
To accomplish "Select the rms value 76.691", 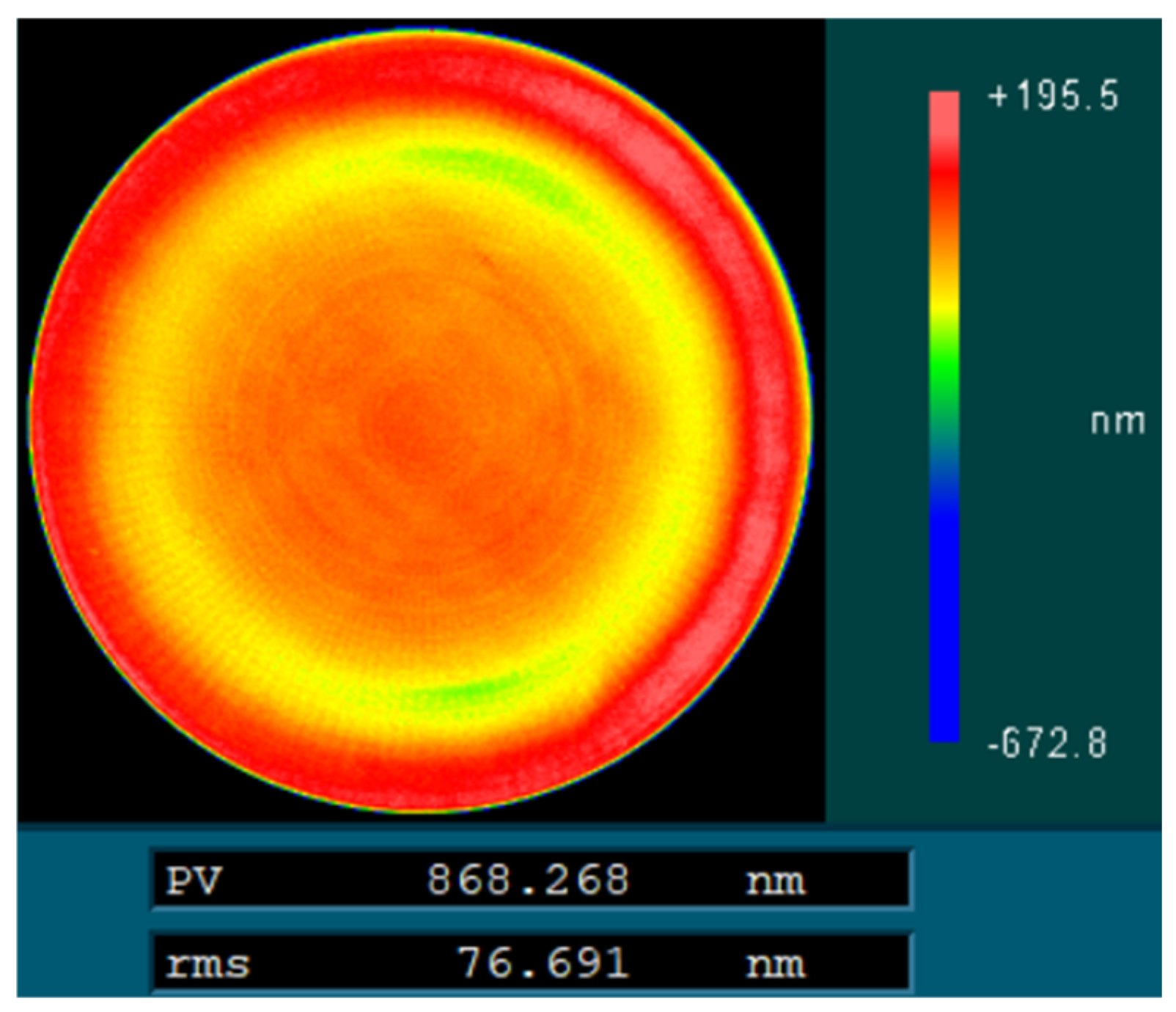I will (543, 963).
